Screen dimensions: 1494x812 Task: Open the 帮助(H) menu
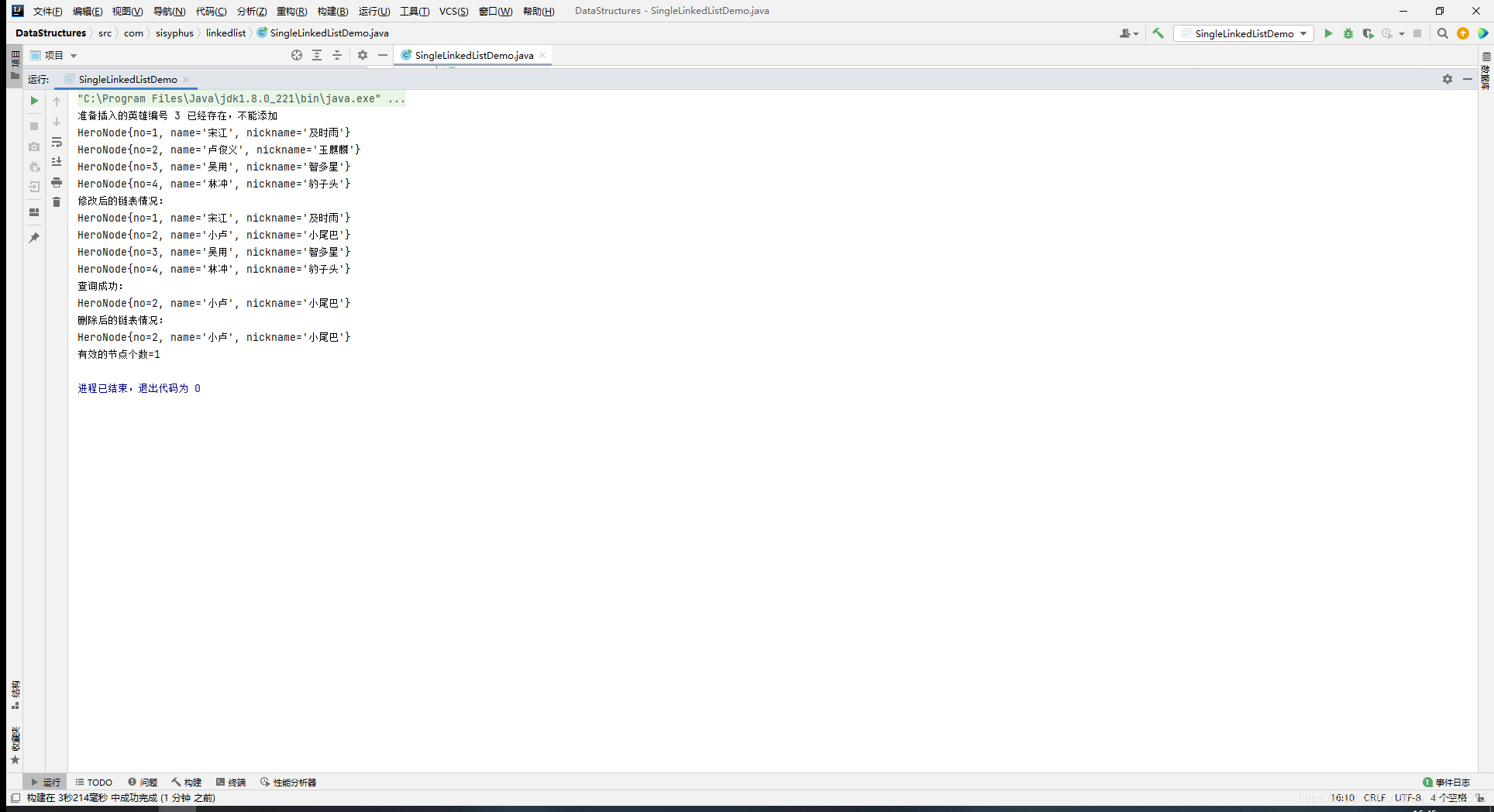(x=539, y=11)
